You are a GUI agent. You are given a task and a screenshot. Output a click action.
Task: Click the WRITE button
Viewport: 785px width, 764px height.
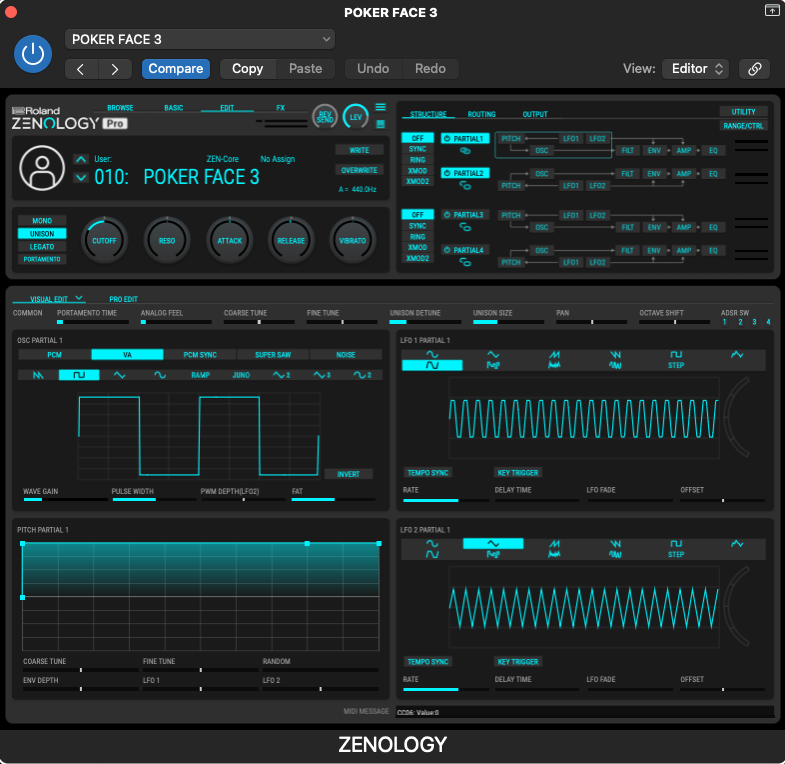pyautogui.click(x=359, y=150)
